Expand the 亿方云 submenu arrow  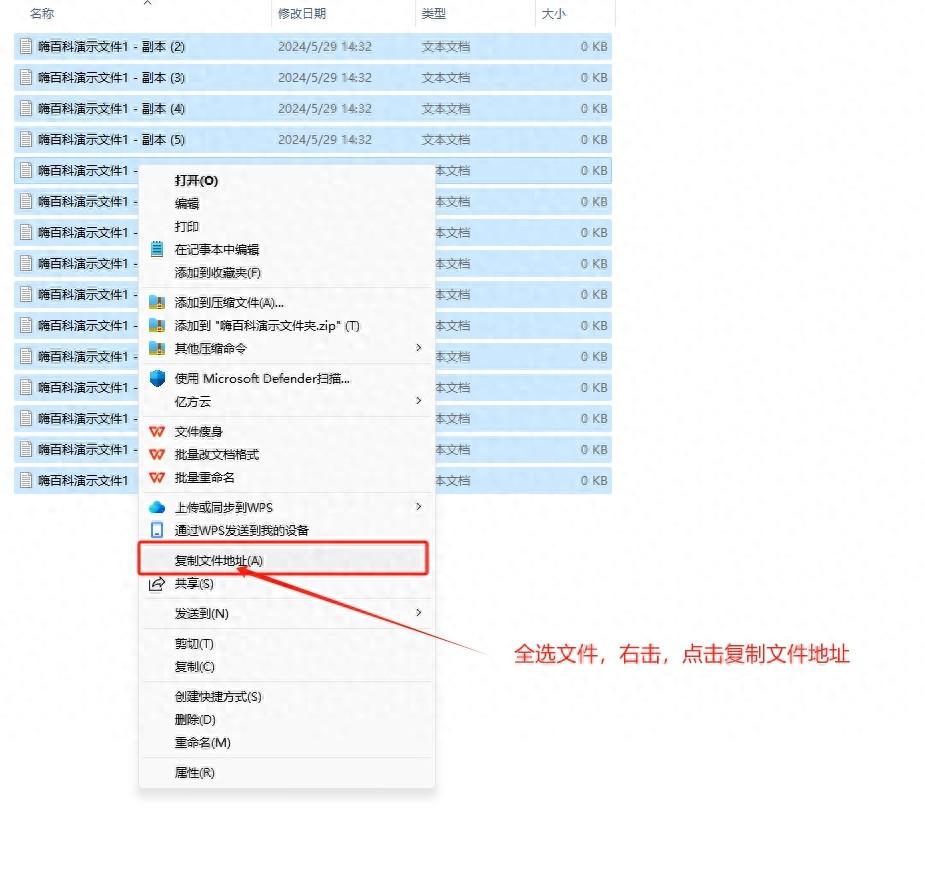coord(418,401)
